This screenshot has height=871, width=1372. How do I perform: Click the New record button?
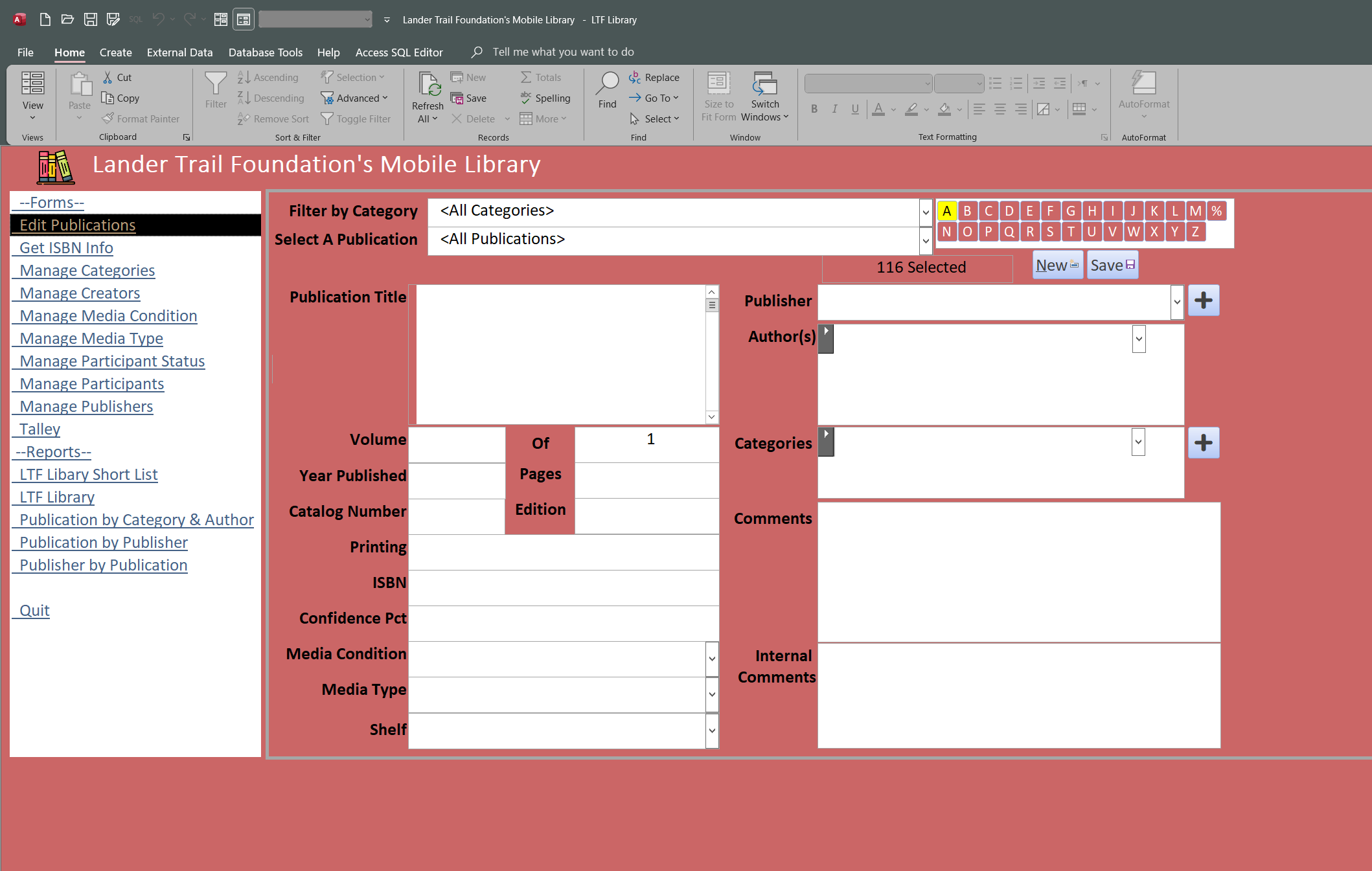pyautogui.click(x=1057, y=266)
